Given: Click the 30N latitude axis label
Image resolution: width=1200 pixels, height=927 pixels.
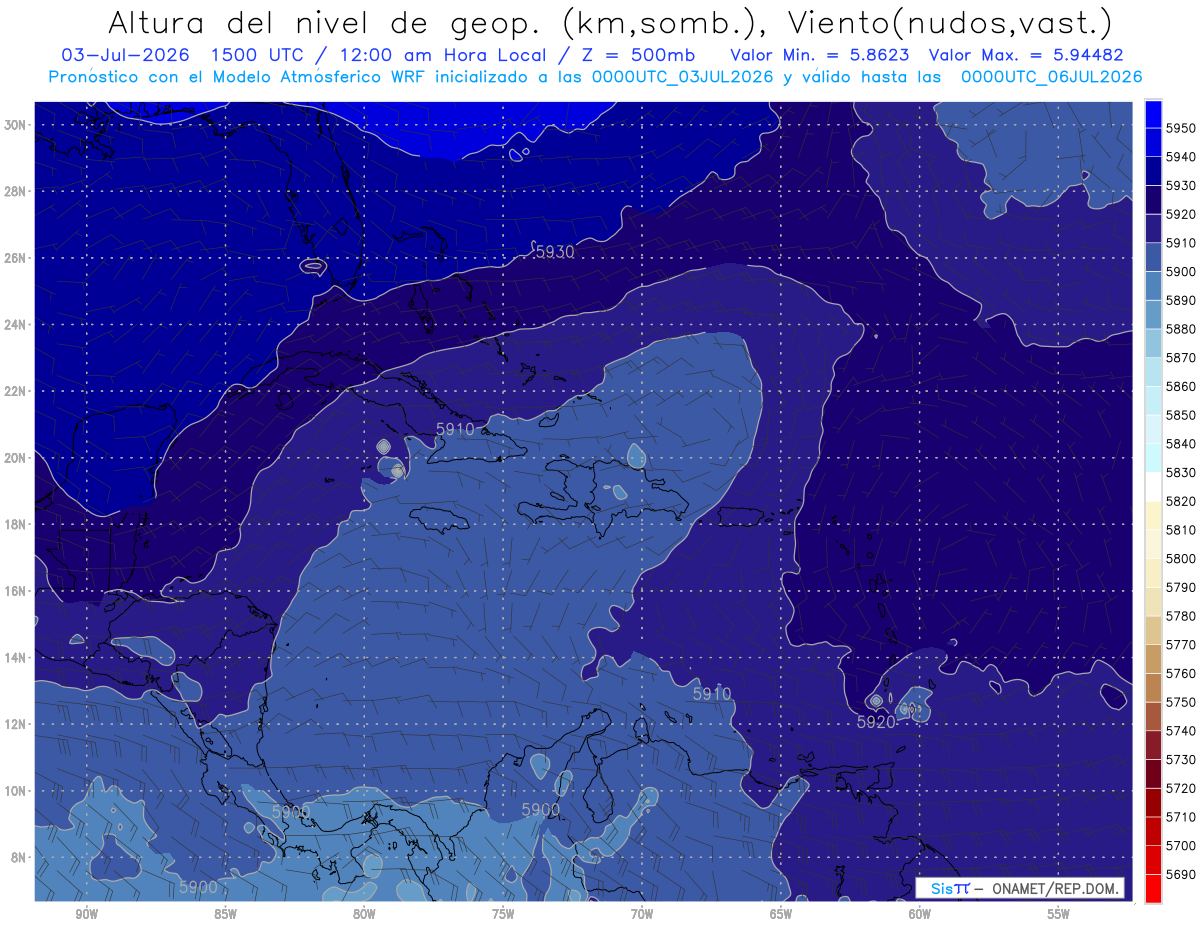Looking at the screenshot, I should 15,125.
